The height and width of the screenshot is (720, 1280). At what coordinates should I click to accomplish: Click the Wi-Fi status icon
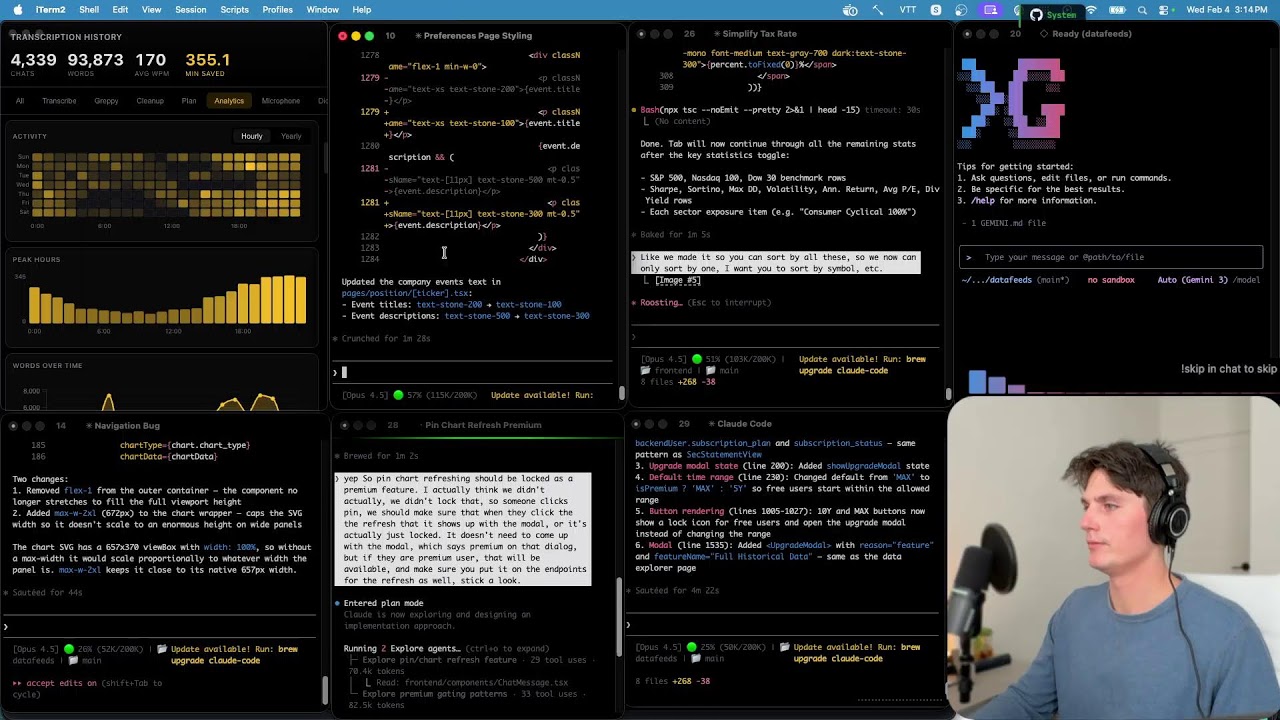(1091, 10)
